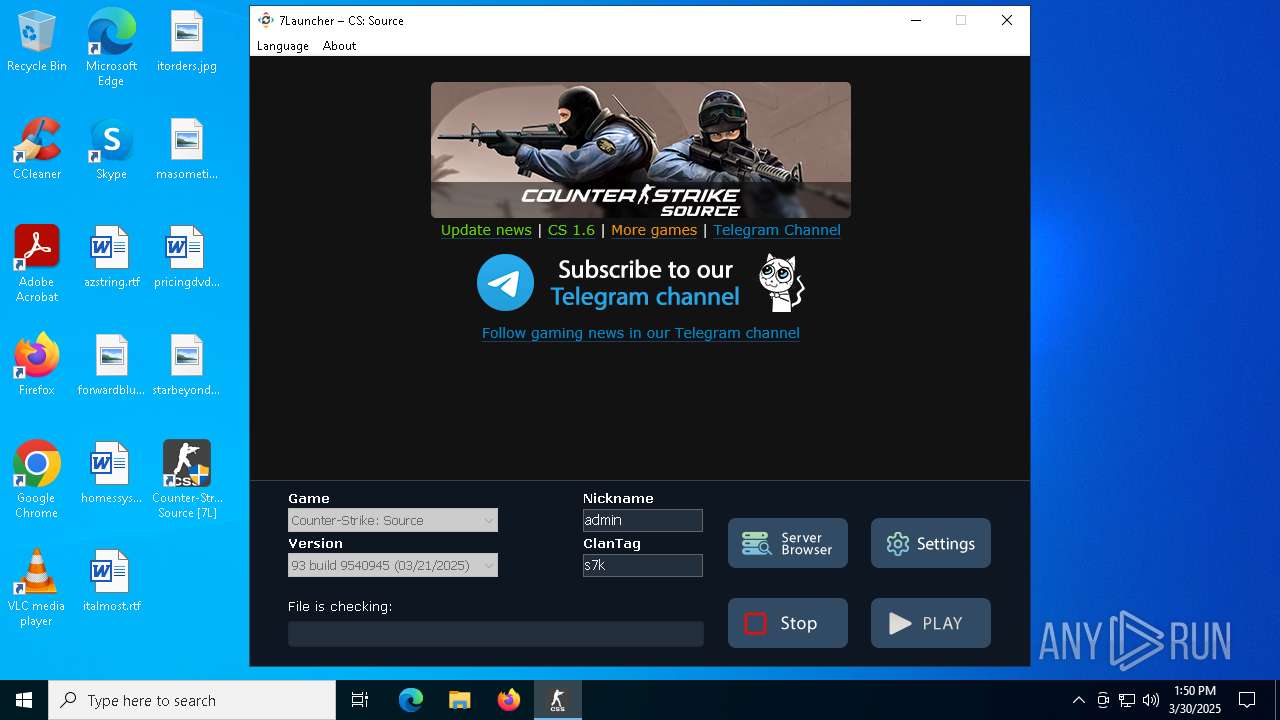This screenshot has width=1280, height=720.
Task: Select forwardblu image file on desktop
Action: pos(111,366)
